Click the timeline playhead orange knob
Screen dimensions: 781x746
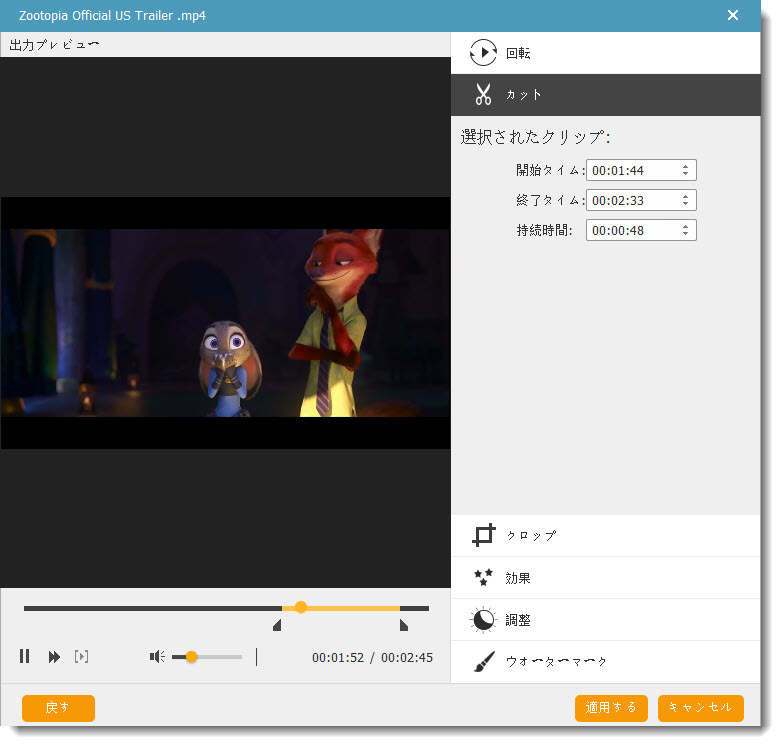click(x=301, y=607)
